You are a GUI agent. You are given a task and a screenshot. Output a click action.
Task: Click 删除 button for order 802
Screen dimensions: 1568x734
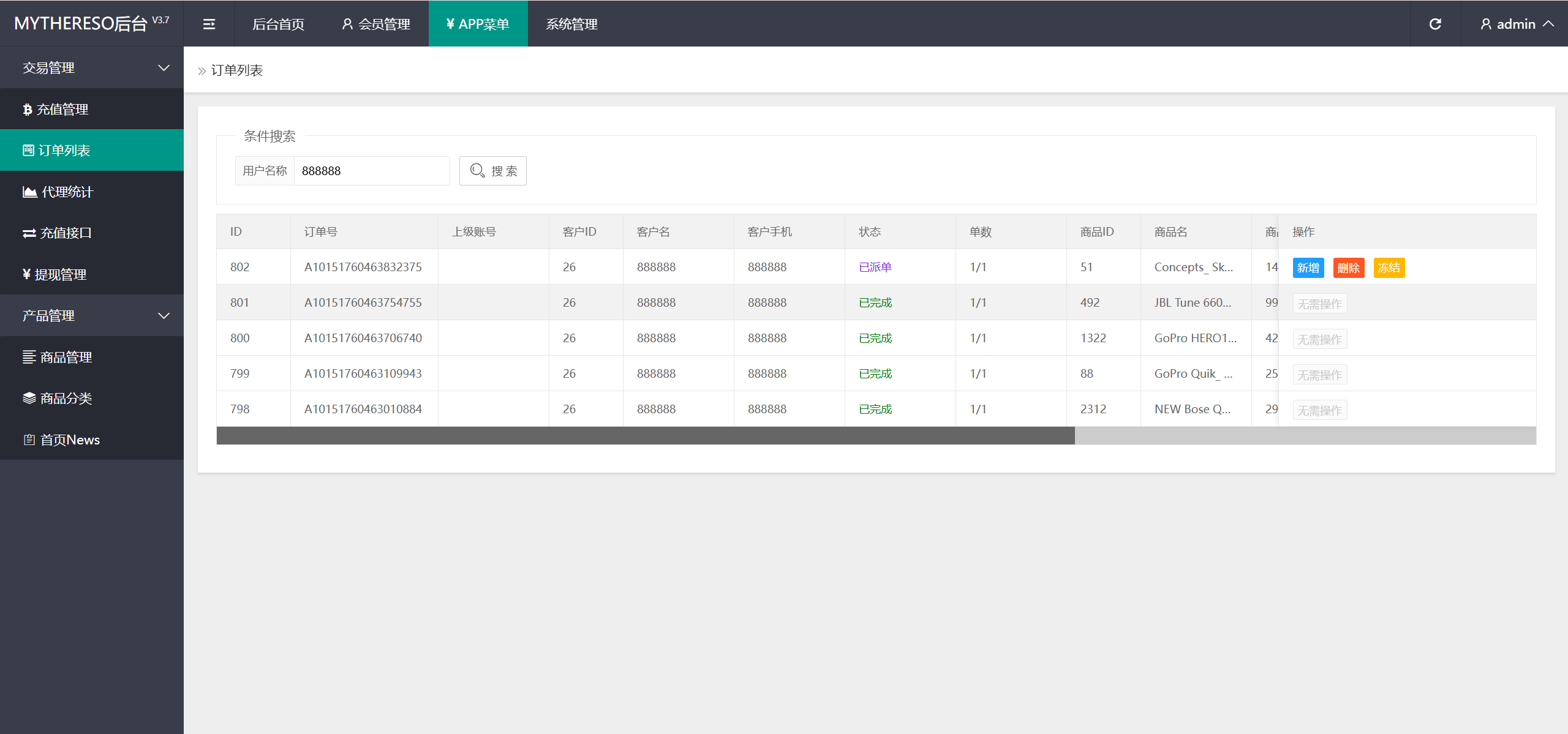(1348, 268)
